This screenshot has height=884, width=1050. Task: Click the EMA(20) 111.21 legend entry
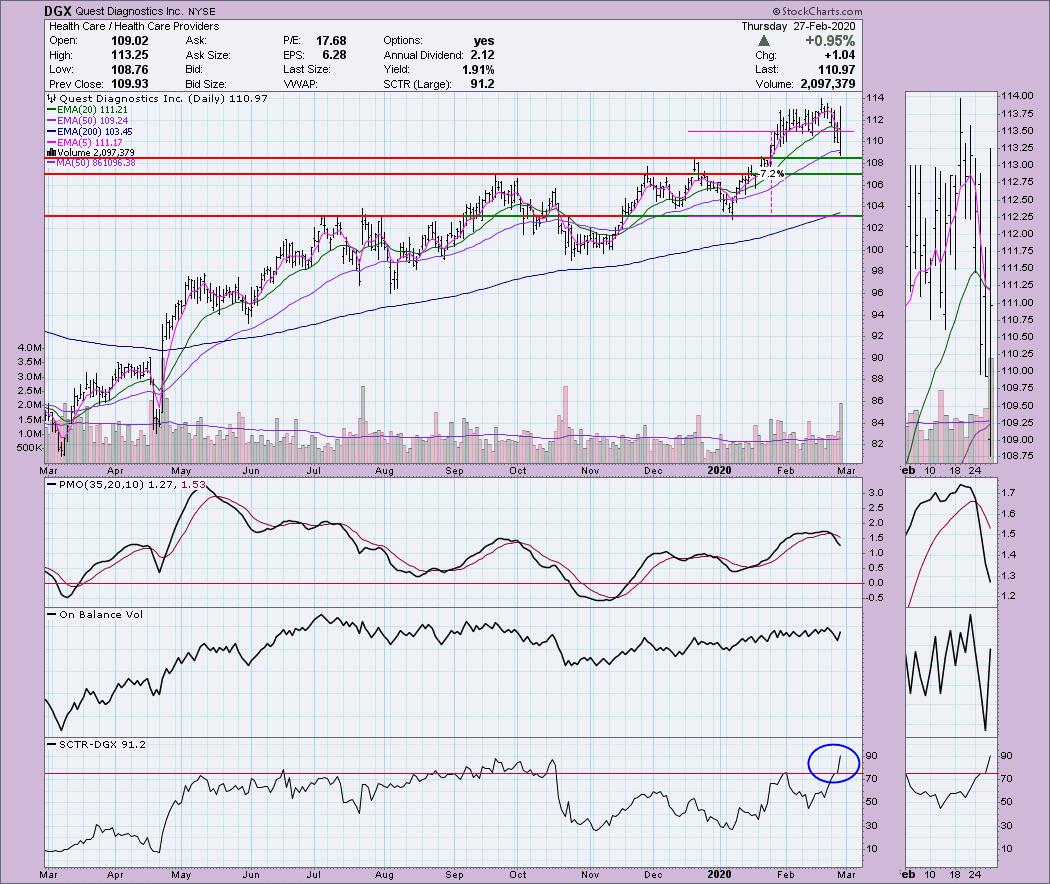point(87,109)
